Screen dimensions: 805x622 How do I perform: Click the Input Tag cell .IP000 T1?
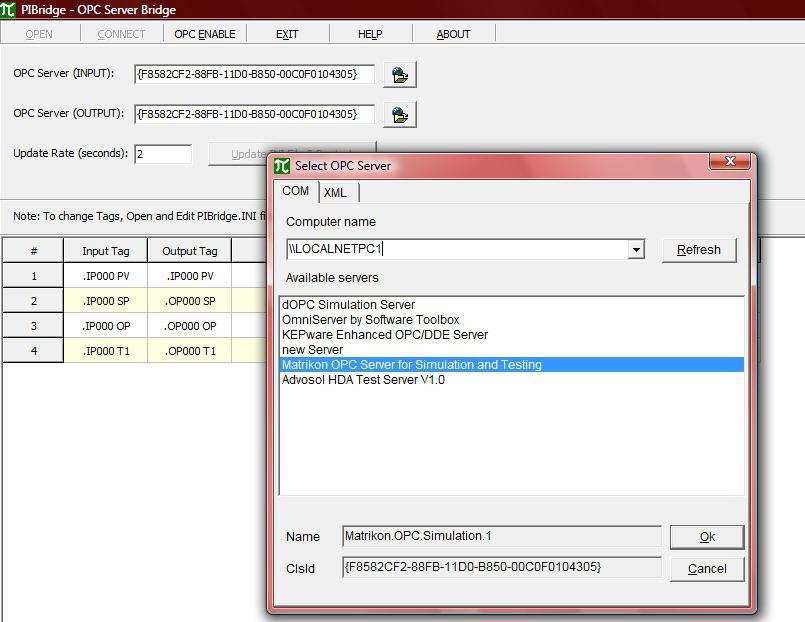[x=106, y=351]
